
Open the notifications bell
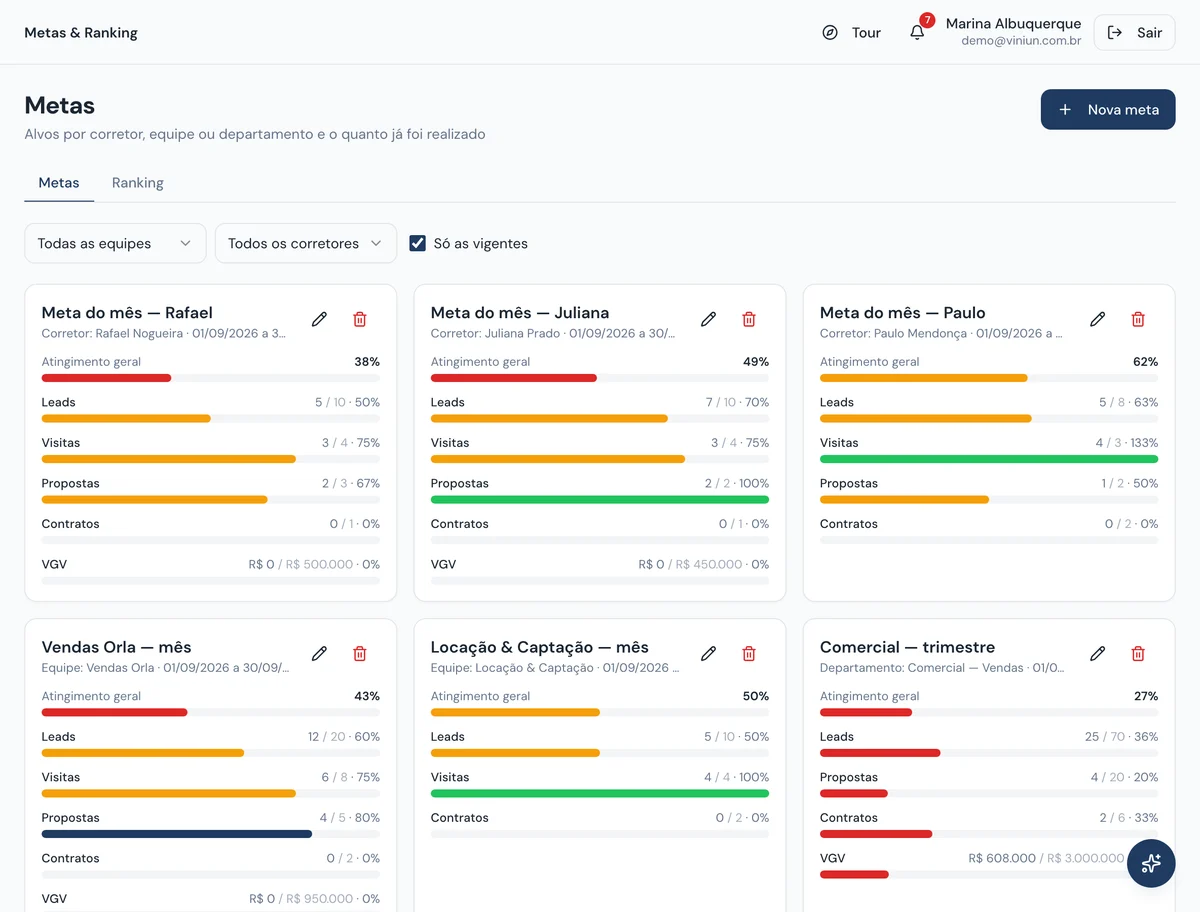click(x=917, y=32)
